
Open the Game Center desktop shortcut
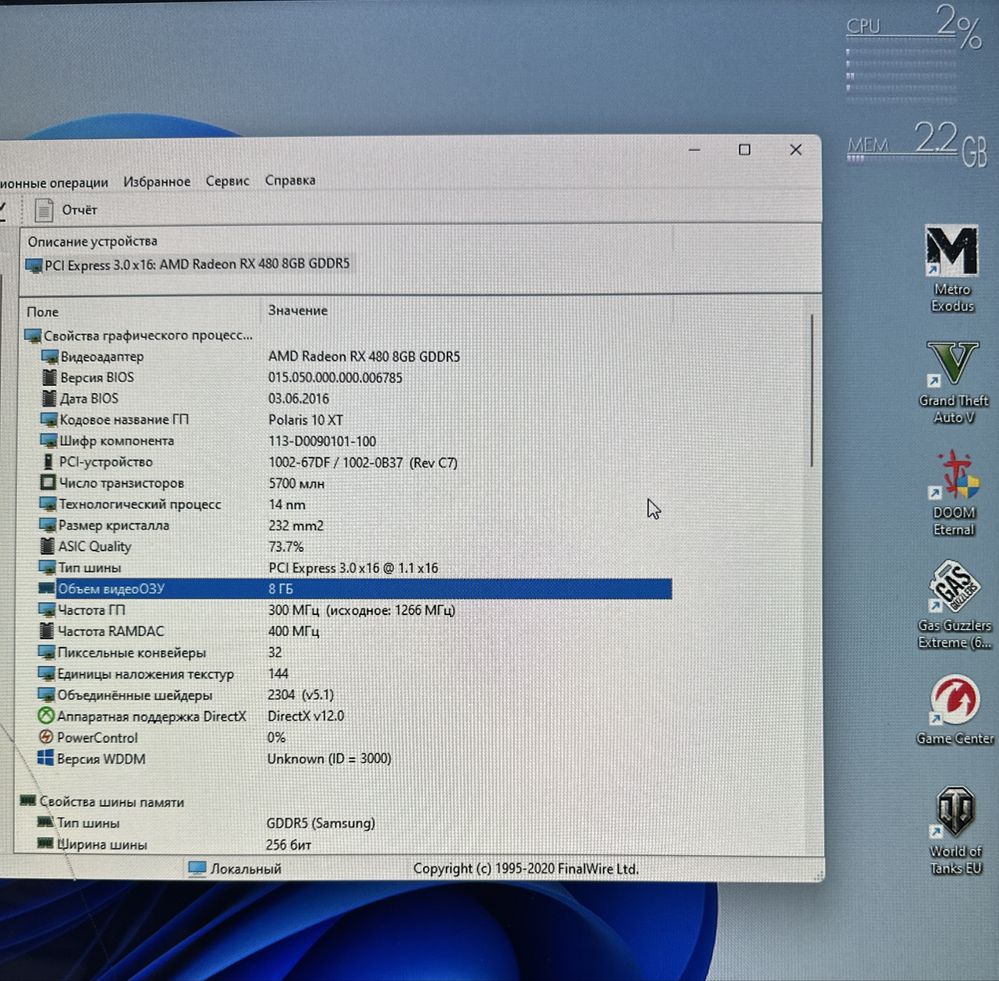tap(954, 710)
